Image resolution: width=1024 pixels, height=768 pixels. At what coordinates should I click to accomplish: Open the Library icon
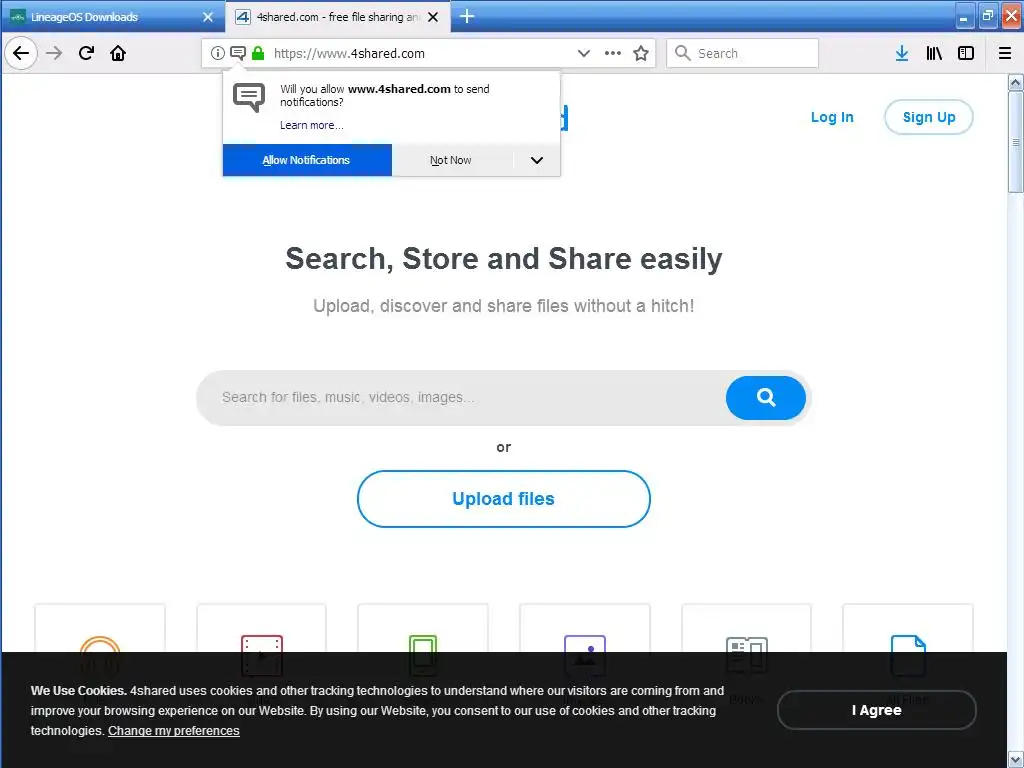[x=934, y=54]
